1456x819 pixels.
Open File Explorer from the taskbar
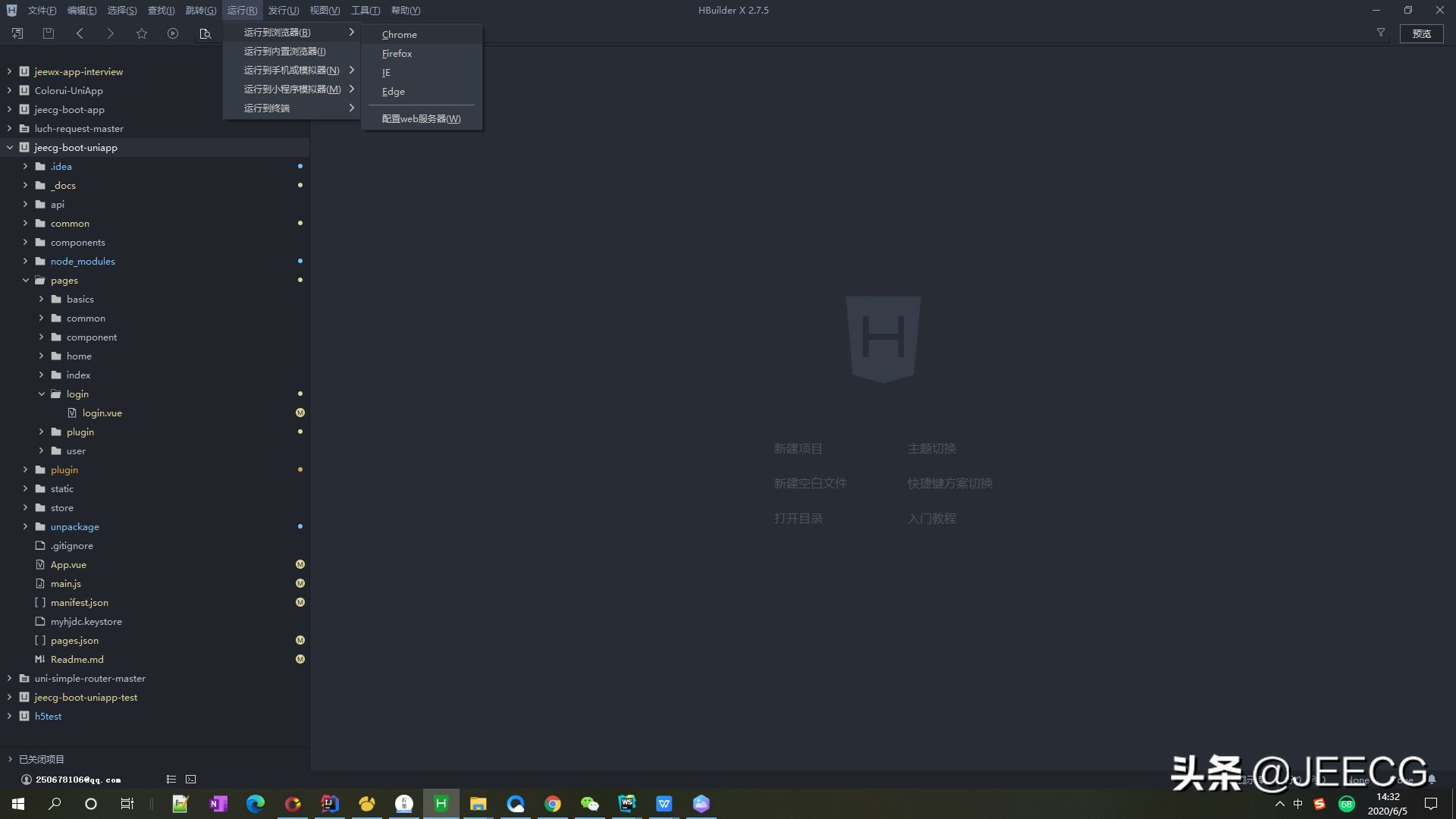click(x=478, y=804)
